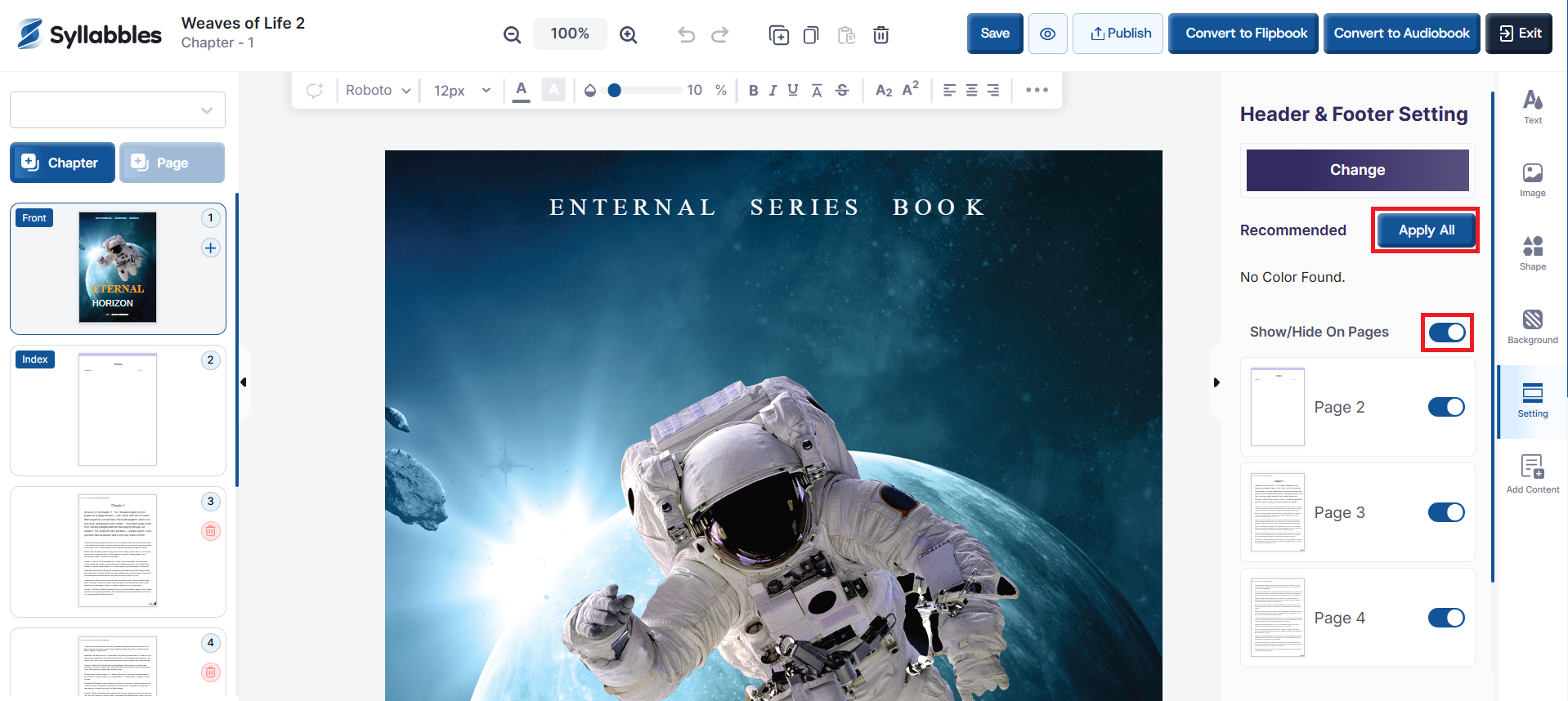The image size is (1568, 701).
Task: Click the opacity slider handle
Action: pyautogui.click(x=614, y=90)
